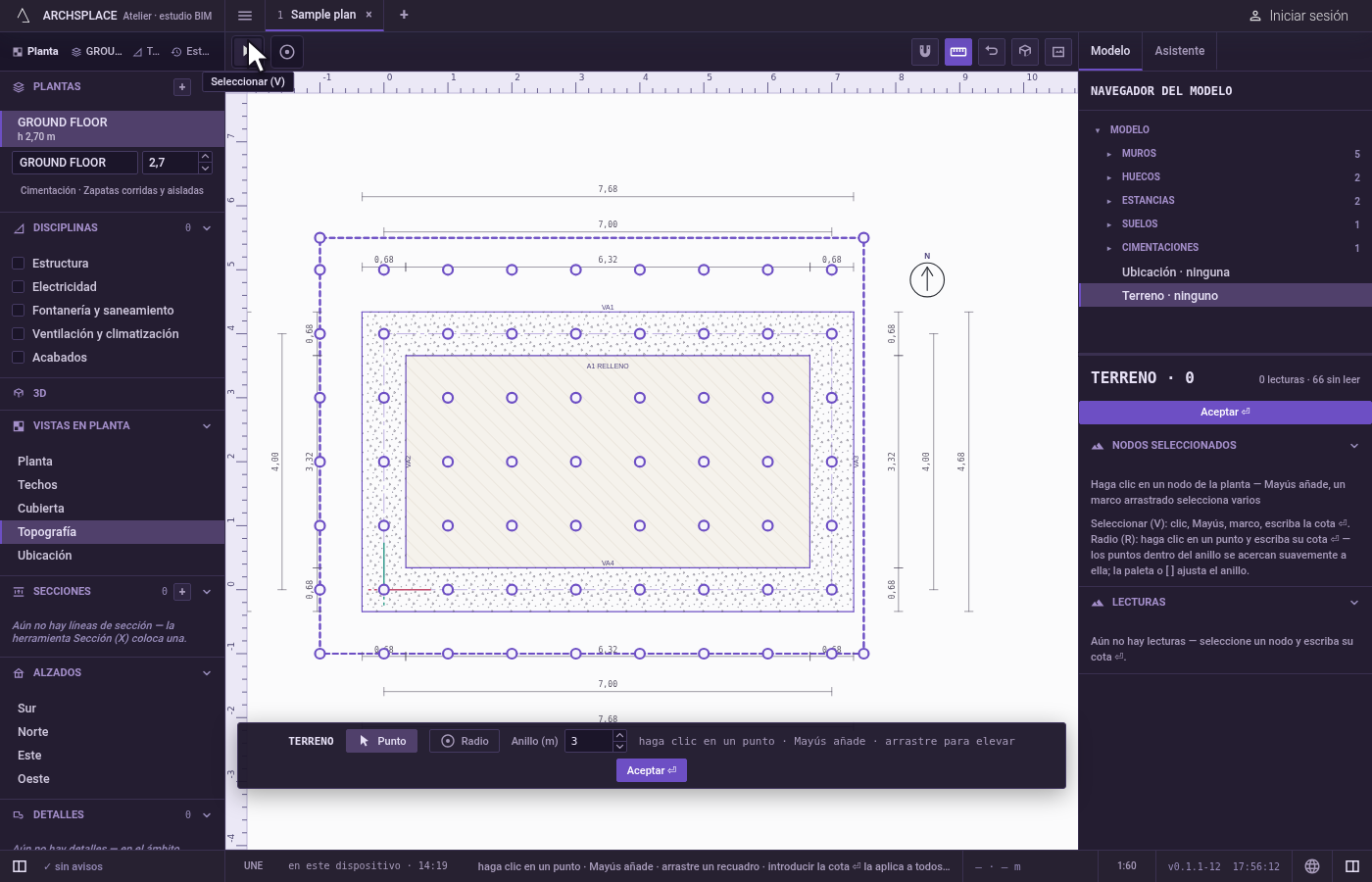Click Aceptar in the Terreno side panel
The width and height of the screenshot is (1372, 882).
1225,413
